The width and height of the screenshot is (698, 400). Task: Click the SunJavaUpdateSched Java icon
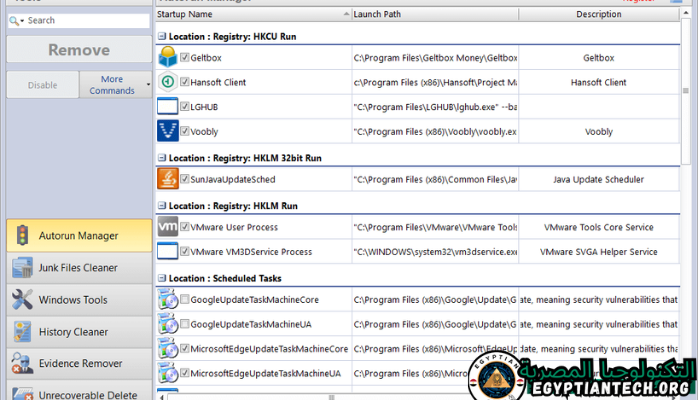click(x=168, y=179)
